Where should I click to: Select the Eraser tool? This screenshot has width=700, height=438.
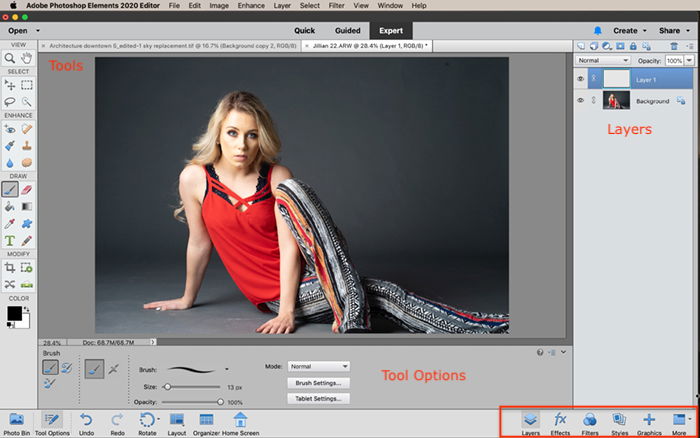[27, 189]
